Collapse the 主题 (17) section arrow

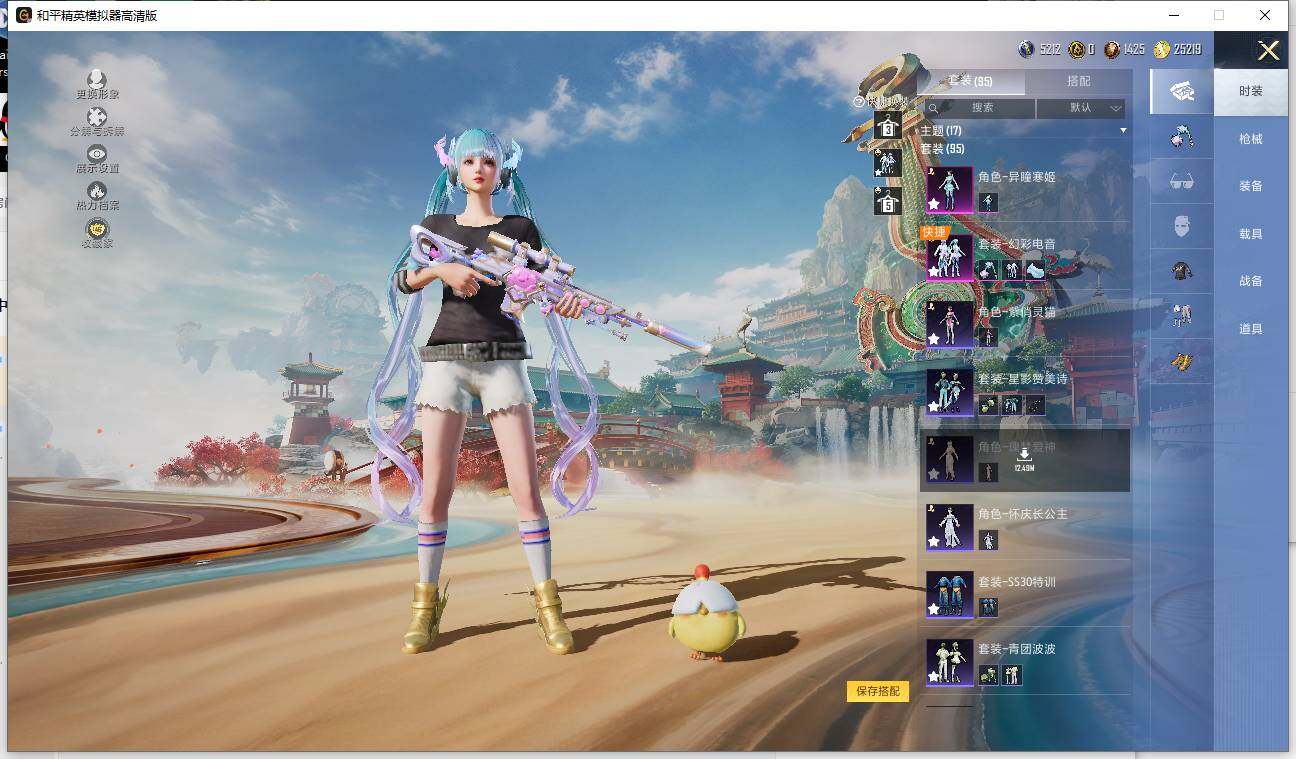(1122, 131)
